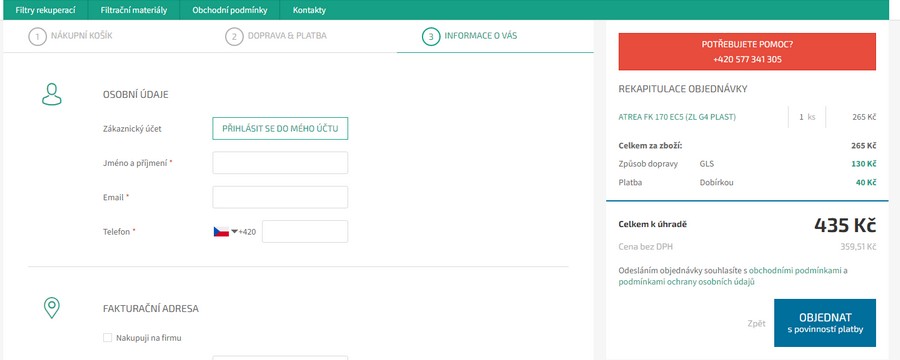The height and width of the screenshot is (360, 900).
Task: Focus the Jméno a příjmení field
Action: click(280, 162)
